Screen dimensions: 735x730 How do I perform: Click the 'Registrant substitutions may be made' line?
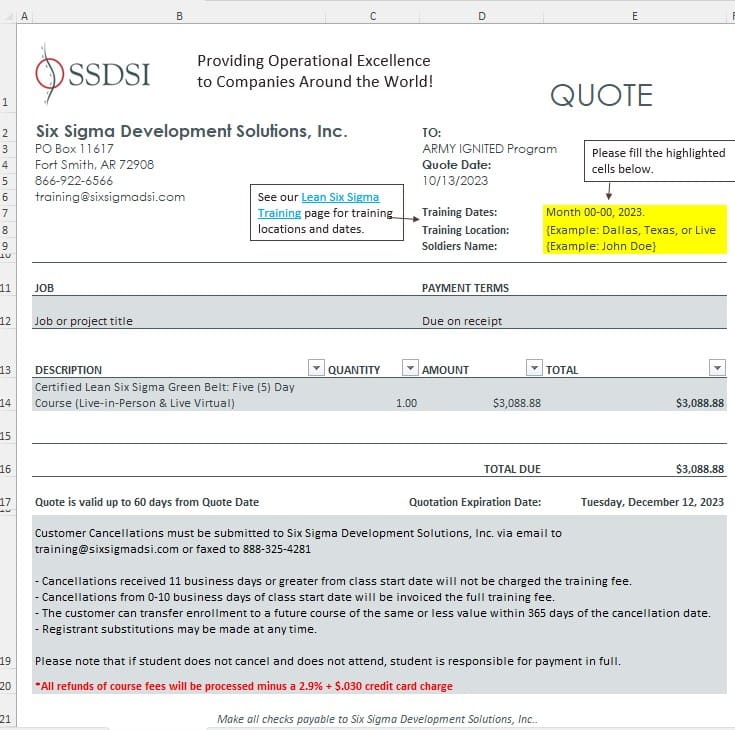pyautogui.click(x=176, y=629)
